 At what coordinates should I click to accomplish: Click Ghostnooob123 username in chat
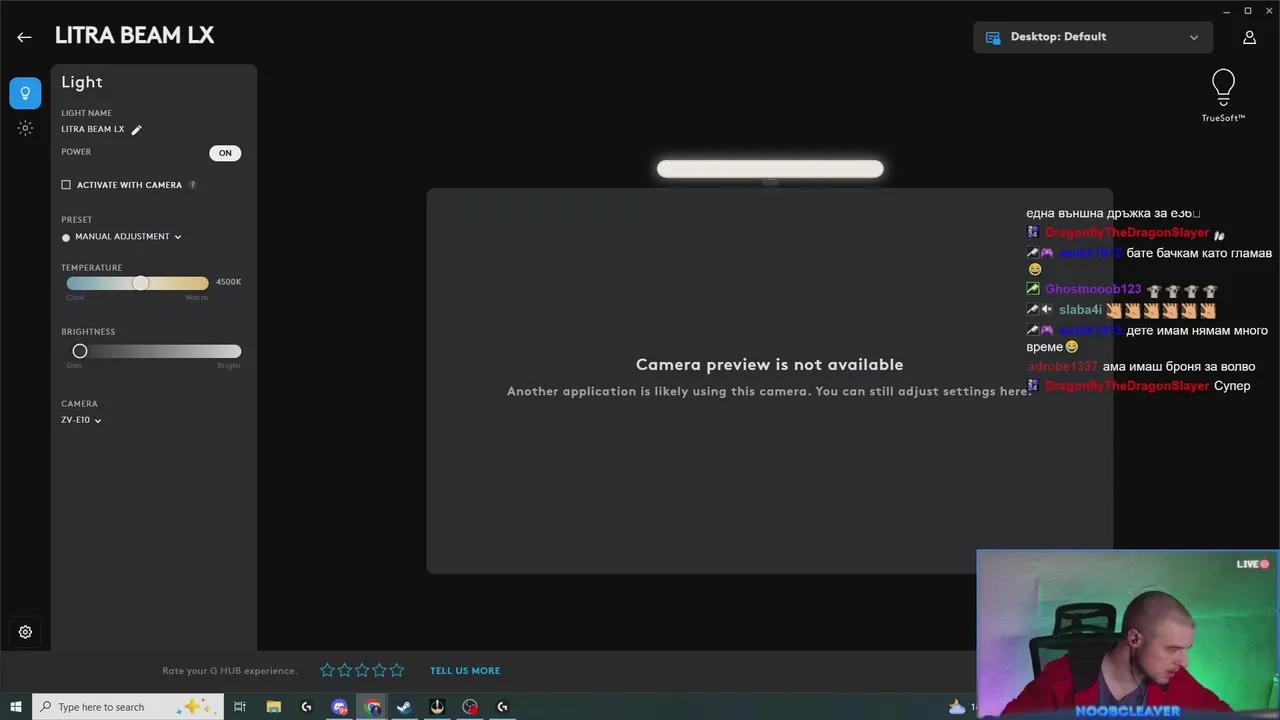click(1093, 290)
